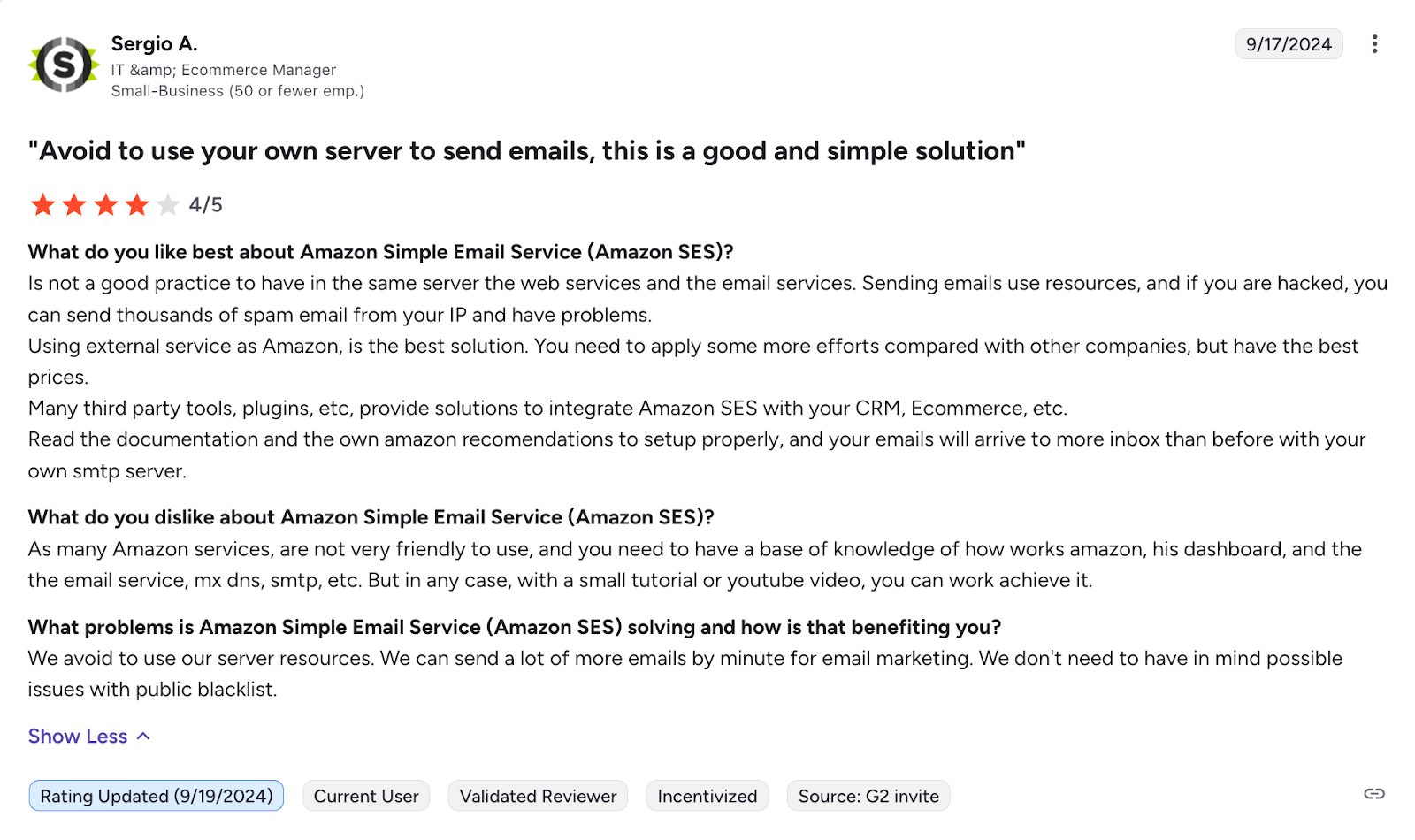Click the review title about avoiding own server
The width and height of the screenshot is (1415, 840).
(527, 151)
